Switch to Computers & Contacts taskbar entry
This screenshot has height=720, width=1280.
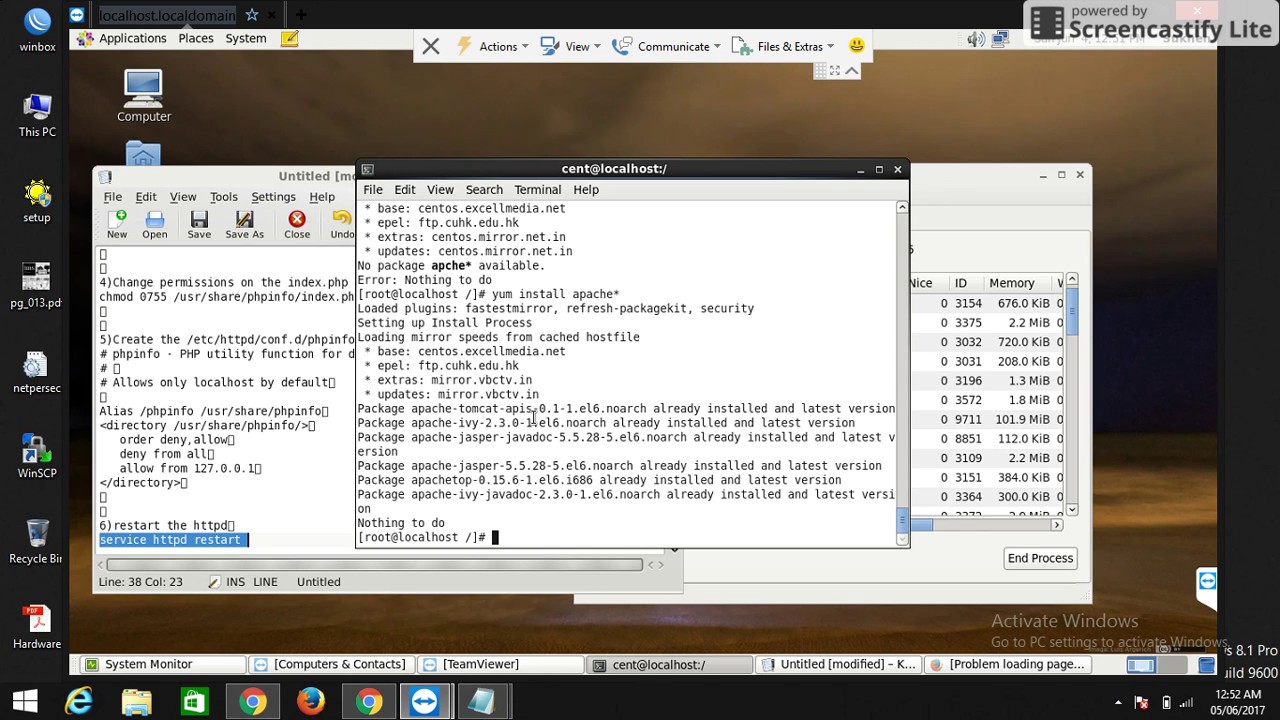coord(331,664)
